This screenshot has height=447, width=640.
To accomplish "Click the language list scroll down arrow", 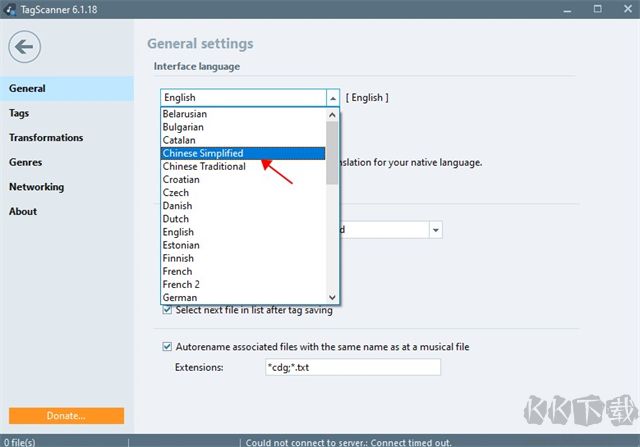I will click(x=332, y=297).
